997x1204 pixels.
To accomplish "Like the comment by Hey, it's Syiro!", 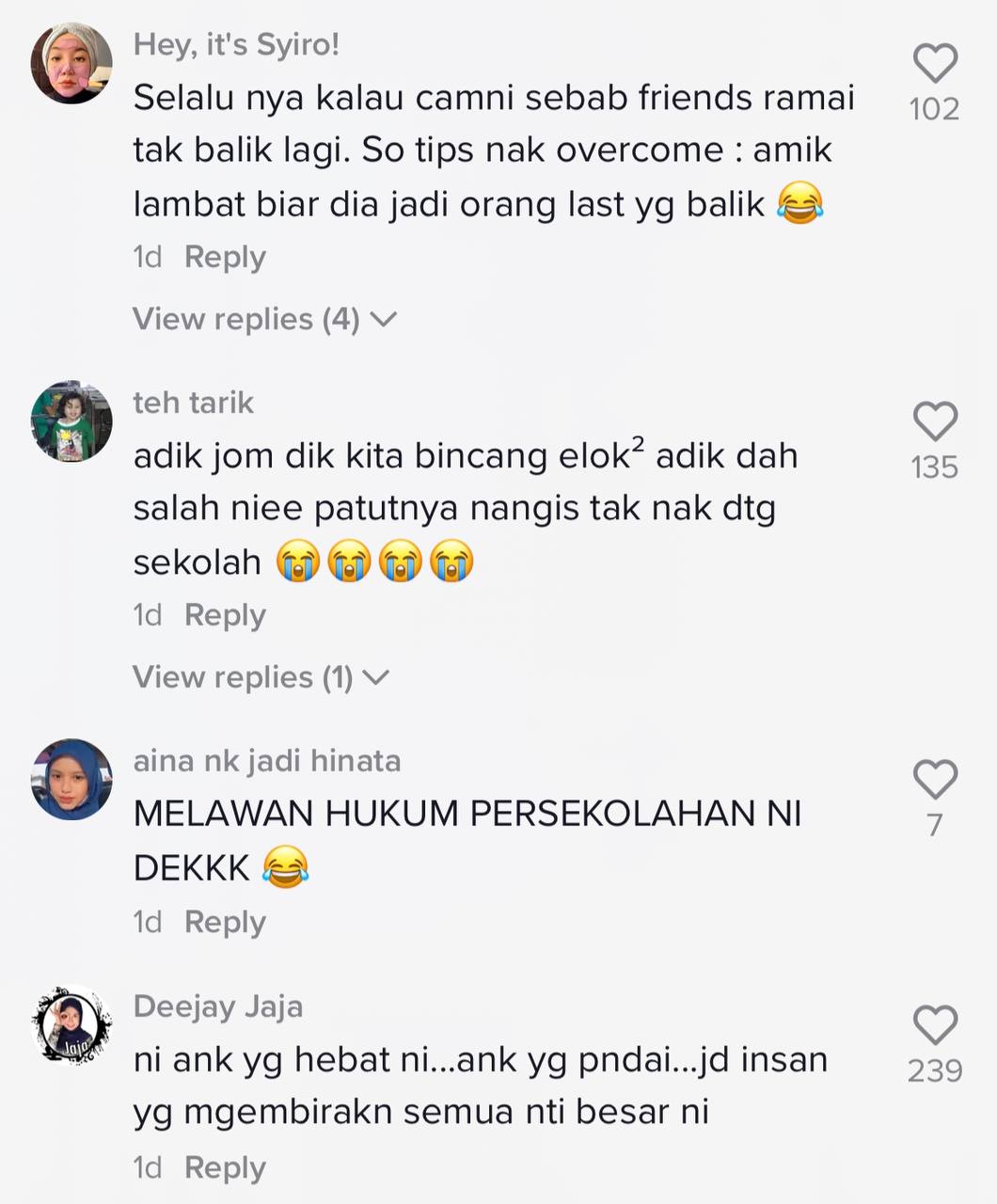I will pos(935,63).
